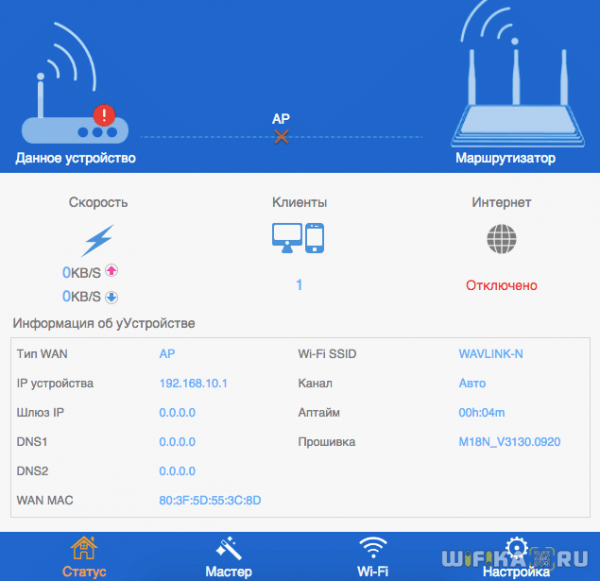Click the monitor and phone clients icon
Screen dimensions: 600x581
pyautogui.click(x=298, y=238)
